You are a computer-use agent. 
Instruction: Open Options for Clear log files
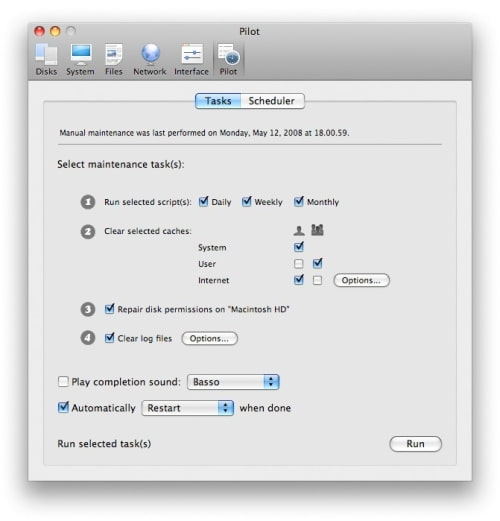[210, 338]
